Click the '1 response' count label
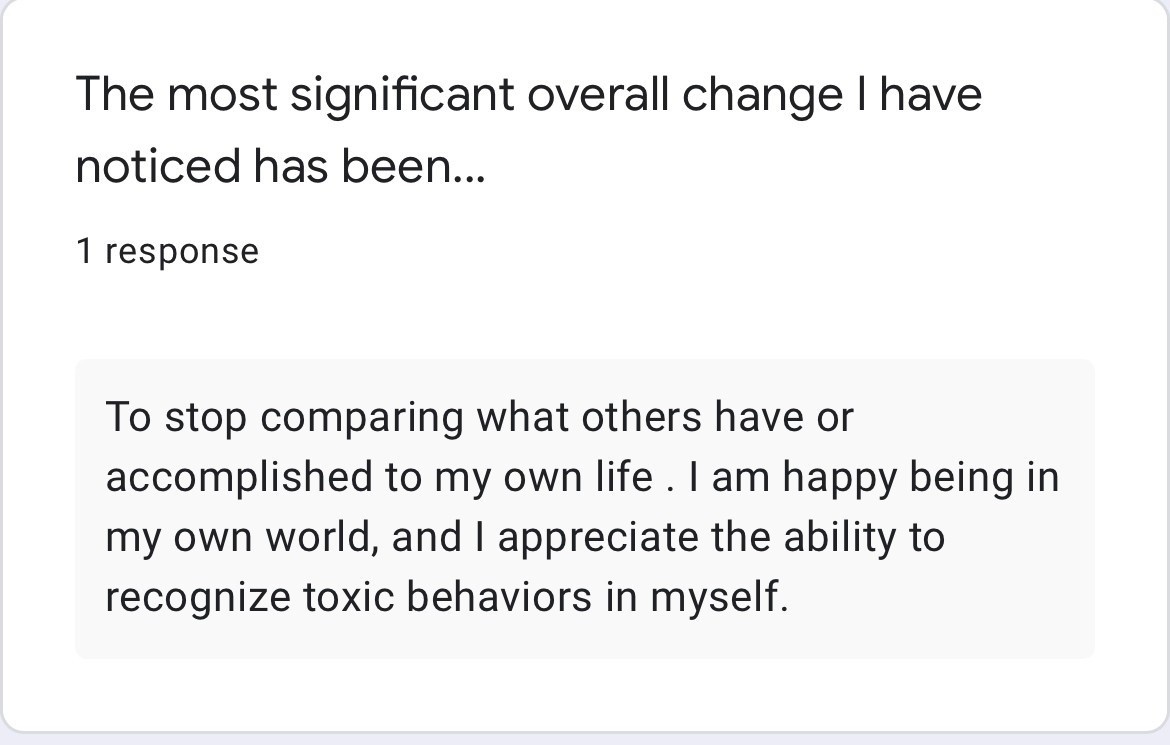Image resolution: width=1170 pixels, height=745 pixels. 167,251
